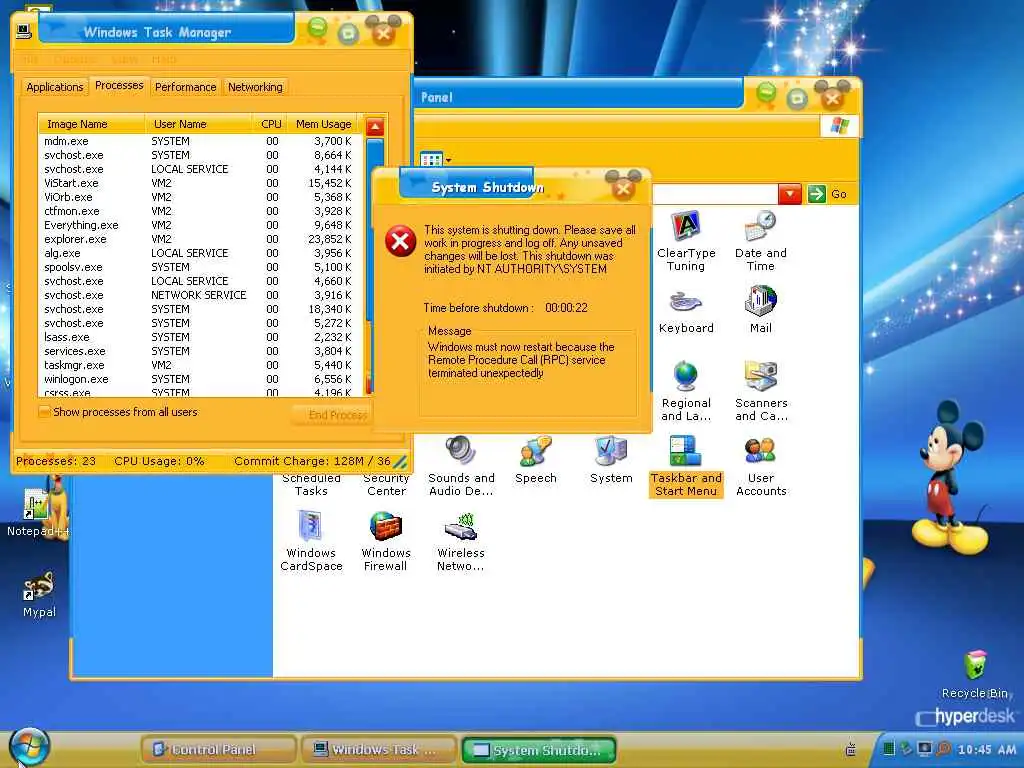The height and width of the screenshot is (768, 1024).
Task: Select the Mypal desktop shortcut
Action: point(39,594)
